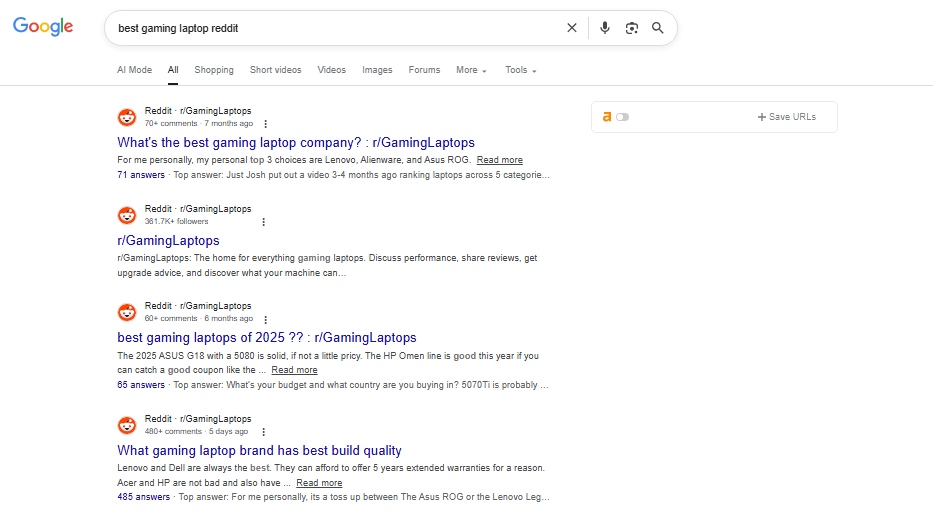Open 'What gaming laptop brand has best build quality'
This screenshot has height=518, width=933.
coord(259,450)
